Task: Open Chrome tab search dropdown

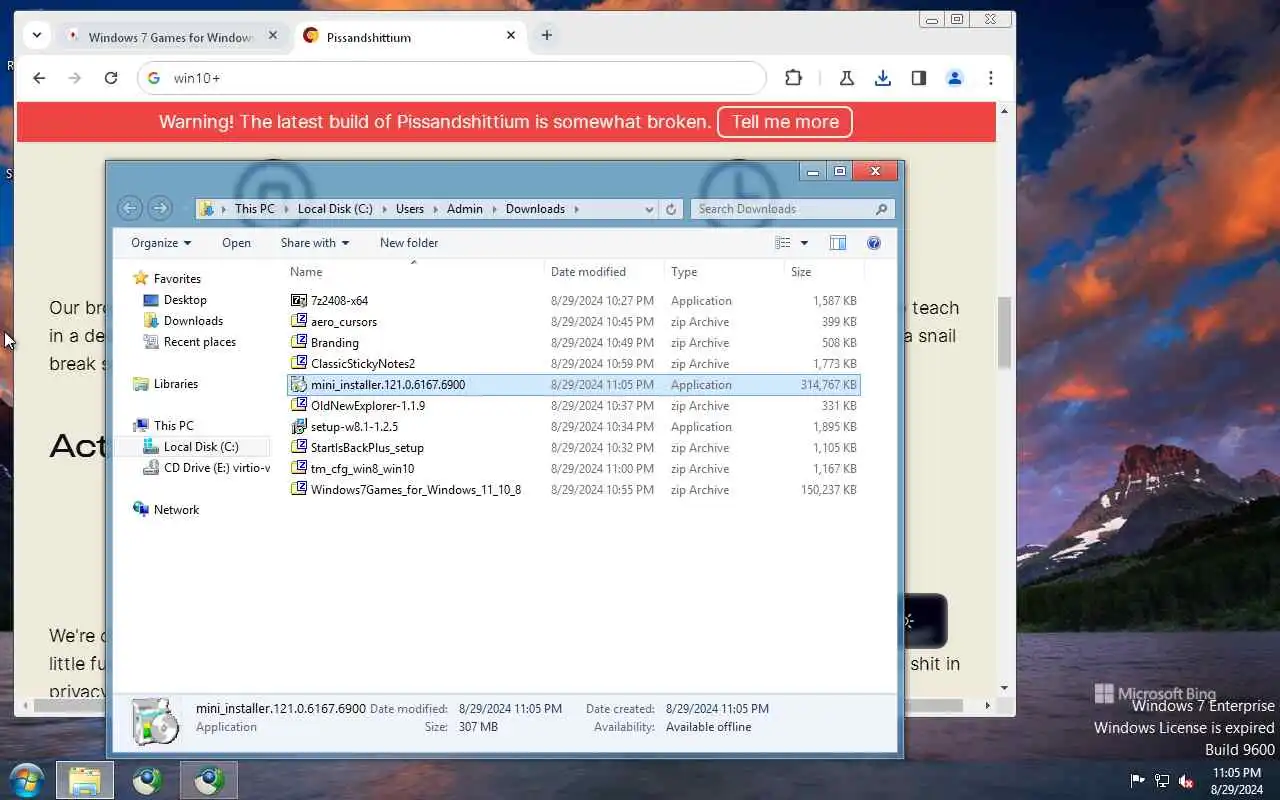Action: click(x=37, y=35)
